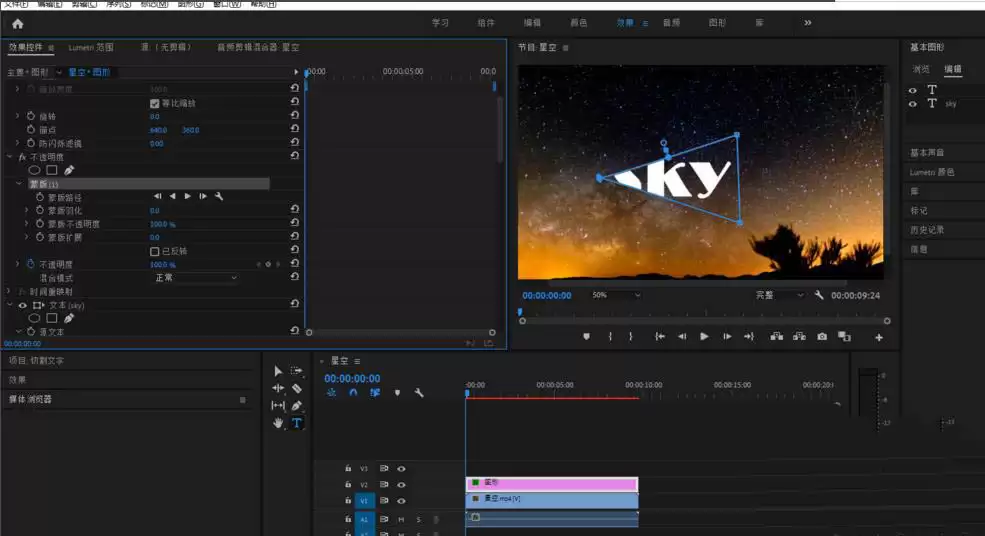Image resolution: width=985 pixels, height=536 pixels.
Task: Select the Razor tool
Action: [x=297, y=388]
